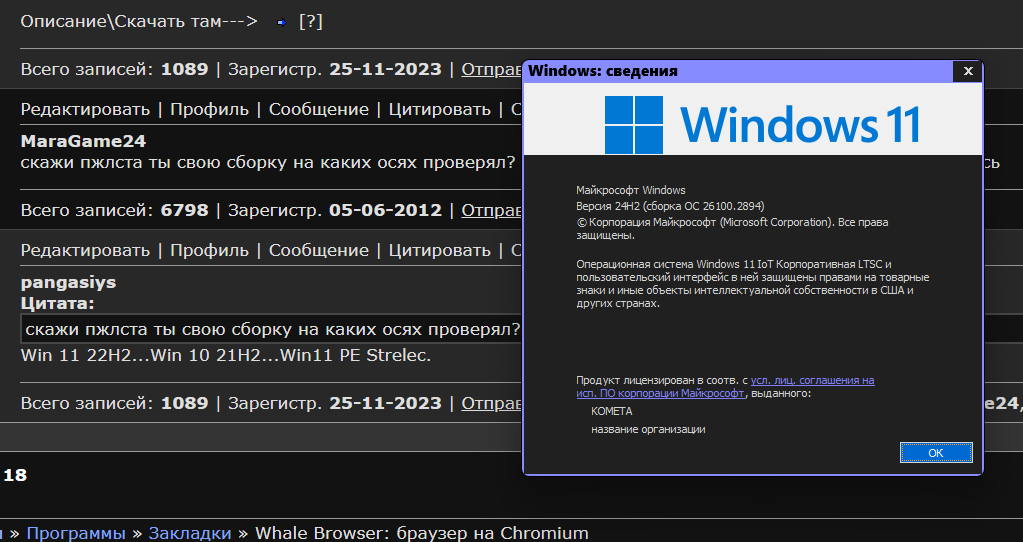The height and width of the screenshot is (542, 1023).
Task: Click the small blue arrow icon after "Скачать там--->"
Action: [x=281, y=23]
